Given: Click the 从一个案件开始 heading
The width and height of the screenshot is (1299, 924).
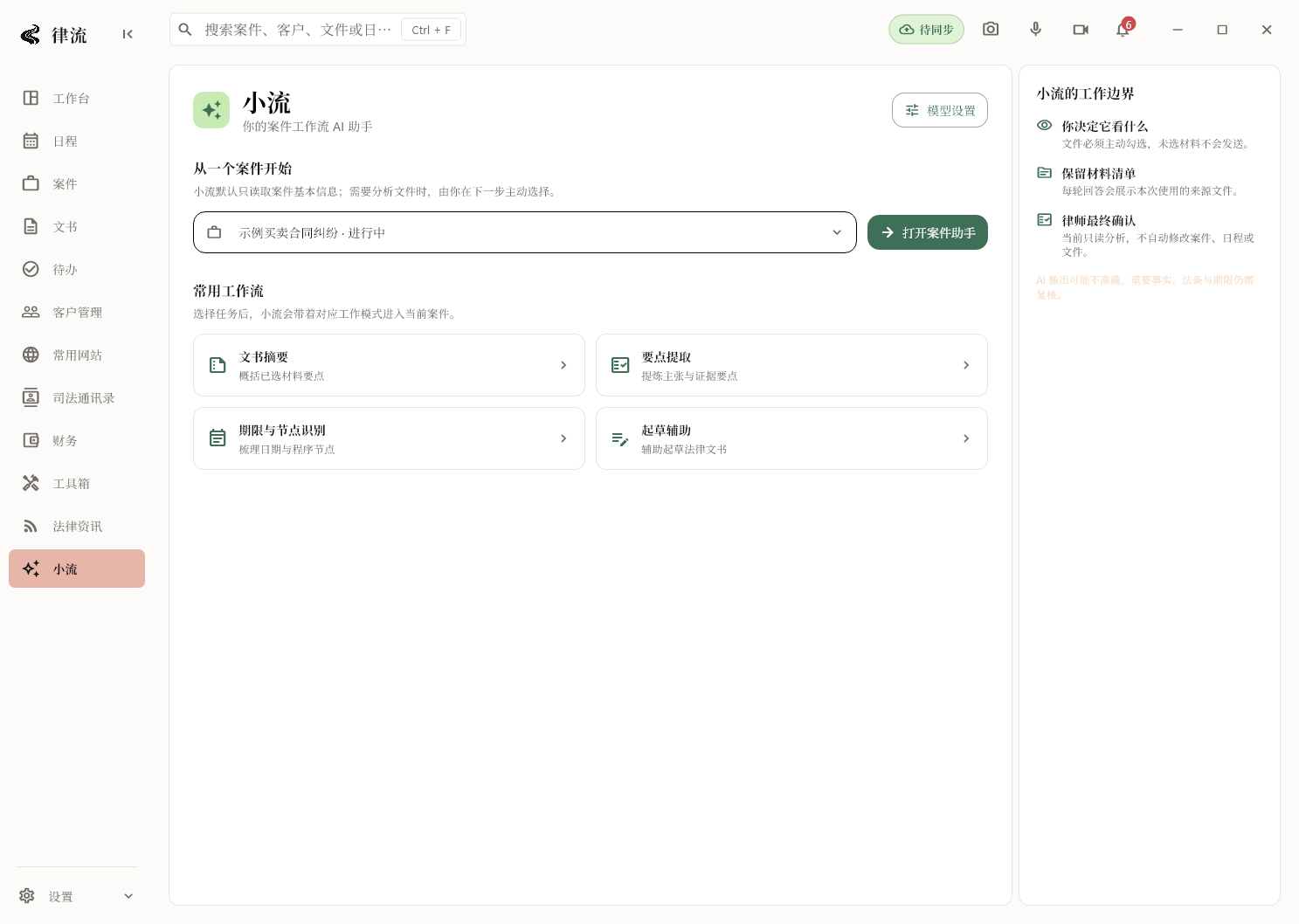Looking at the screenshot, I should click(243, 169).
